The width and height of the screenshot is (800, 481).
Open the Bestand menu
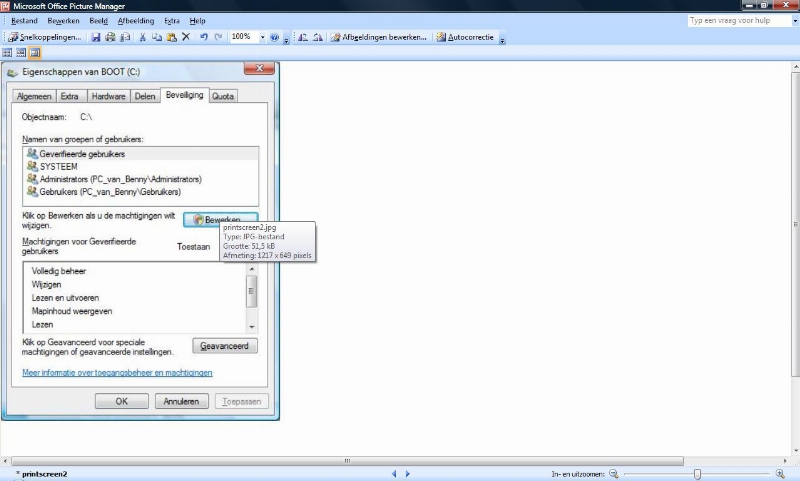pyautogui.click(x=24, y=21)
